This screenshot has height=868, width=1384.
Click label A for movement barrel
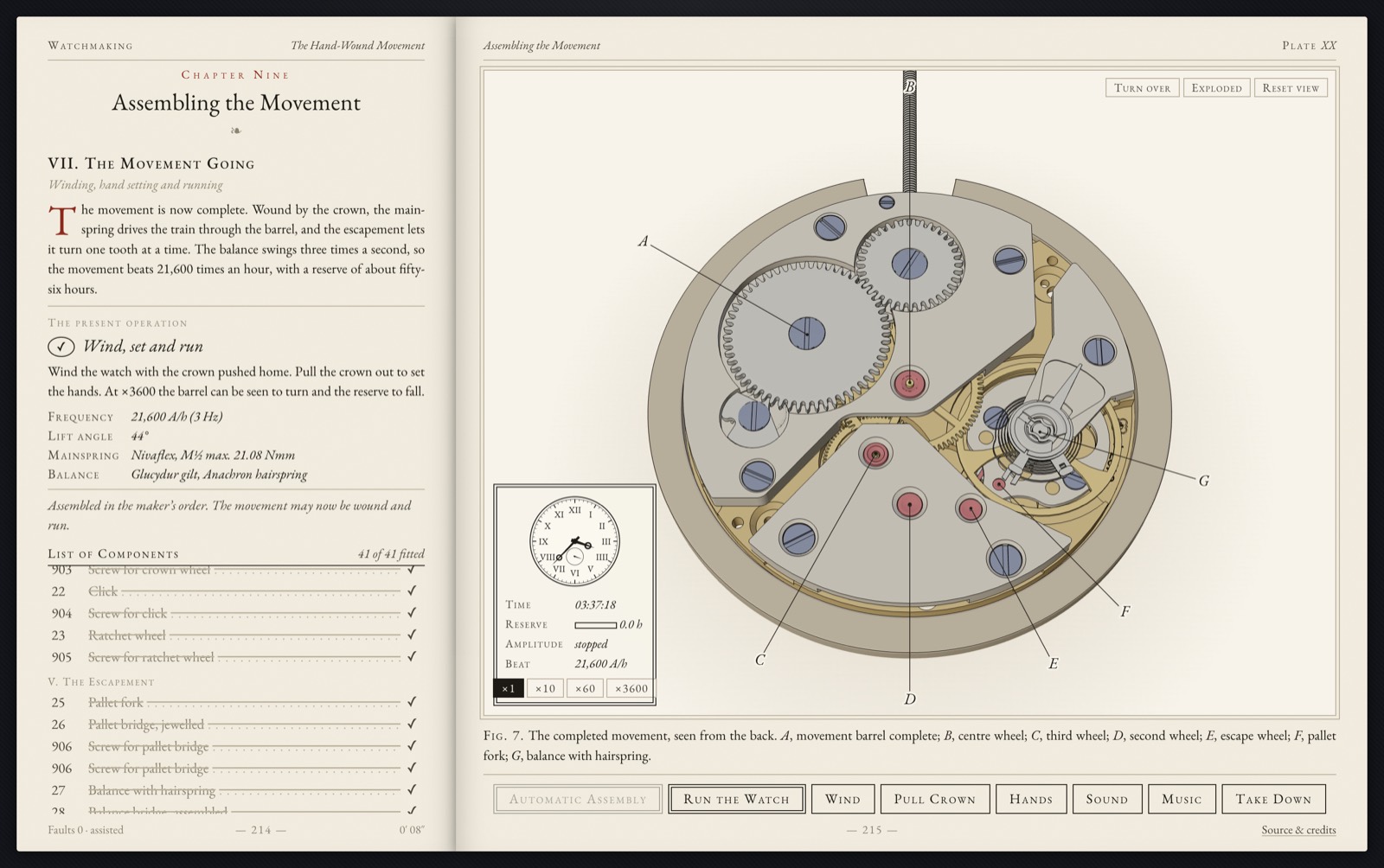[643, 241]
